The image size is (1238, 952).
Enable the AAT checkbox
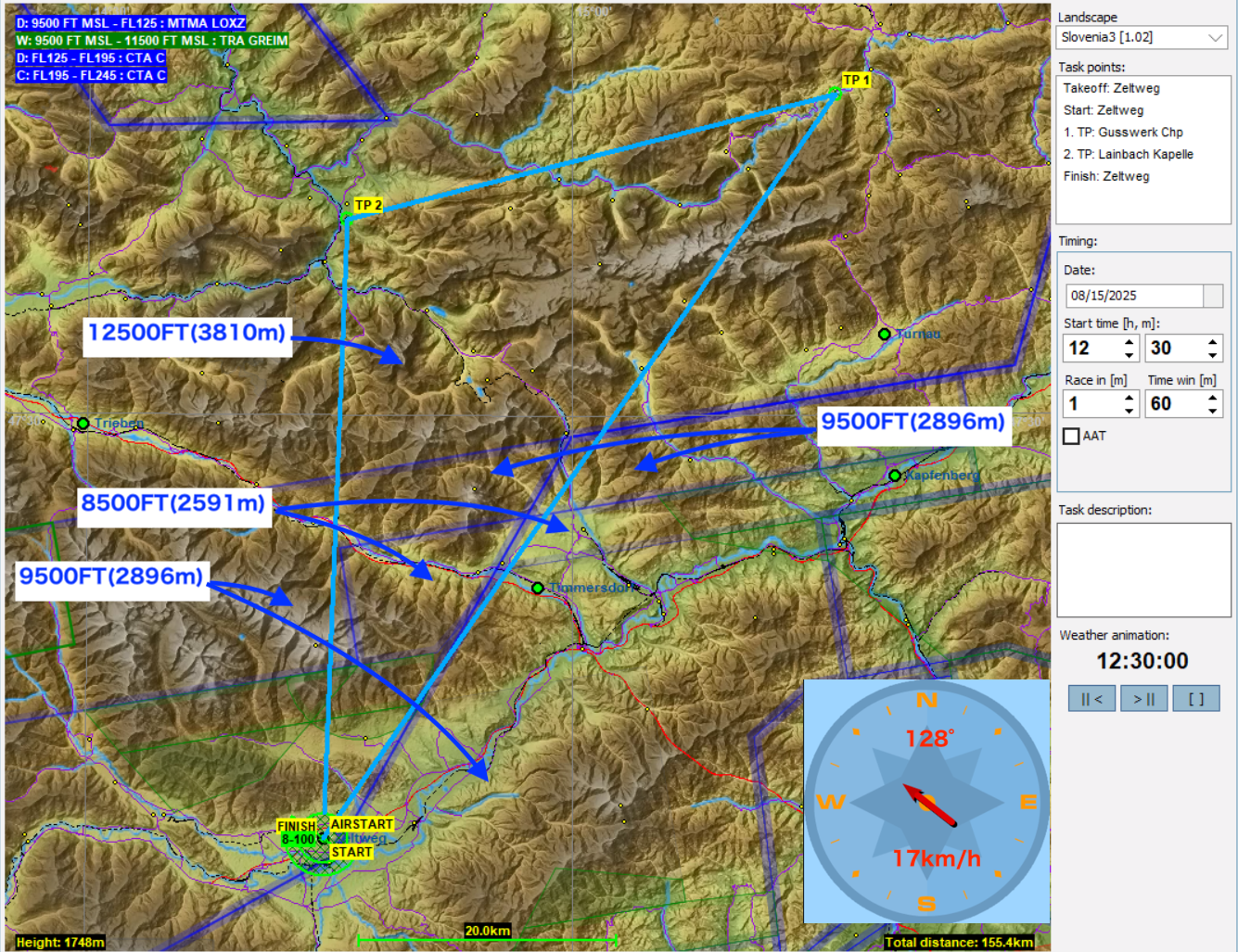click(1071, 436)
